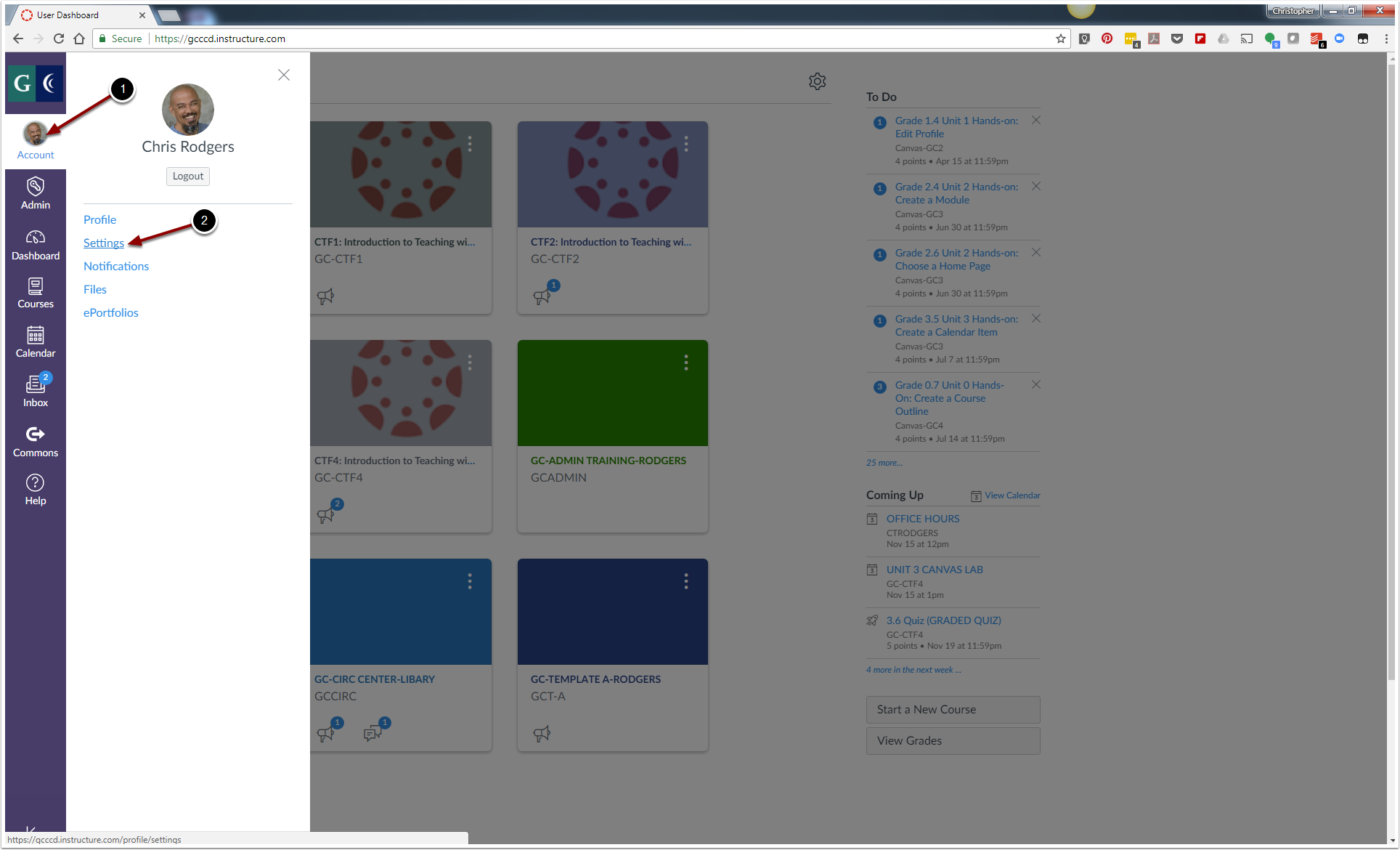This screenshot has width=1400, height=850.
Task: Open Admin in the global navigation
Action: click(35, 193)
